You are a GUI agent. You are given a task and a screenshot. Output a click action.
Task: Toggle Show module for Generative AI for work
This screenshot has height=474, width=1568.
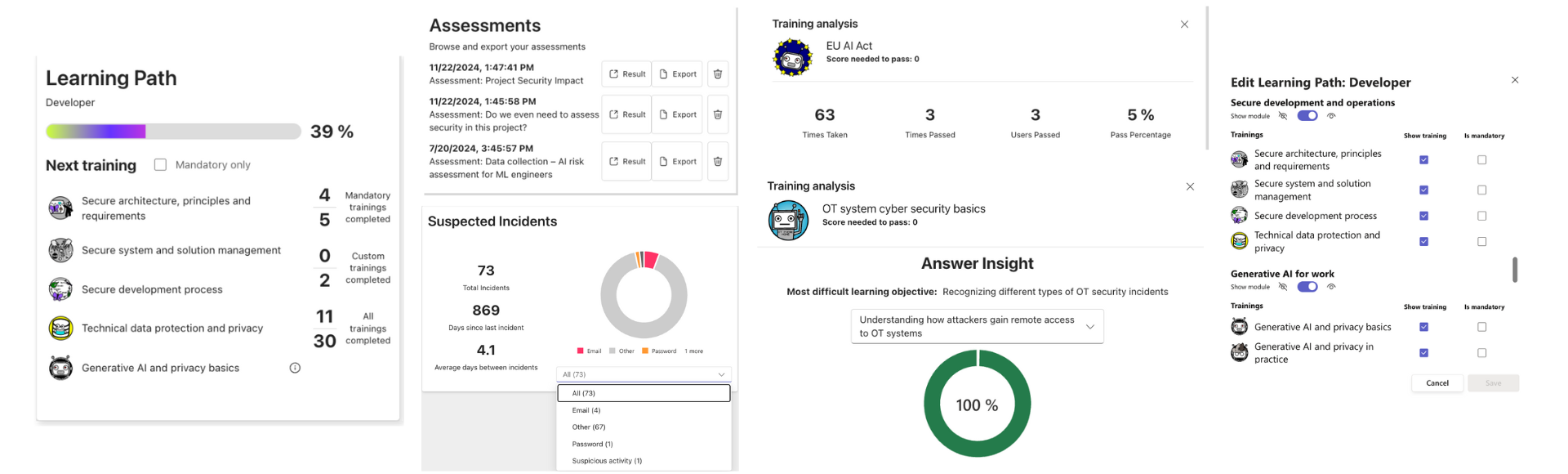1307,287
